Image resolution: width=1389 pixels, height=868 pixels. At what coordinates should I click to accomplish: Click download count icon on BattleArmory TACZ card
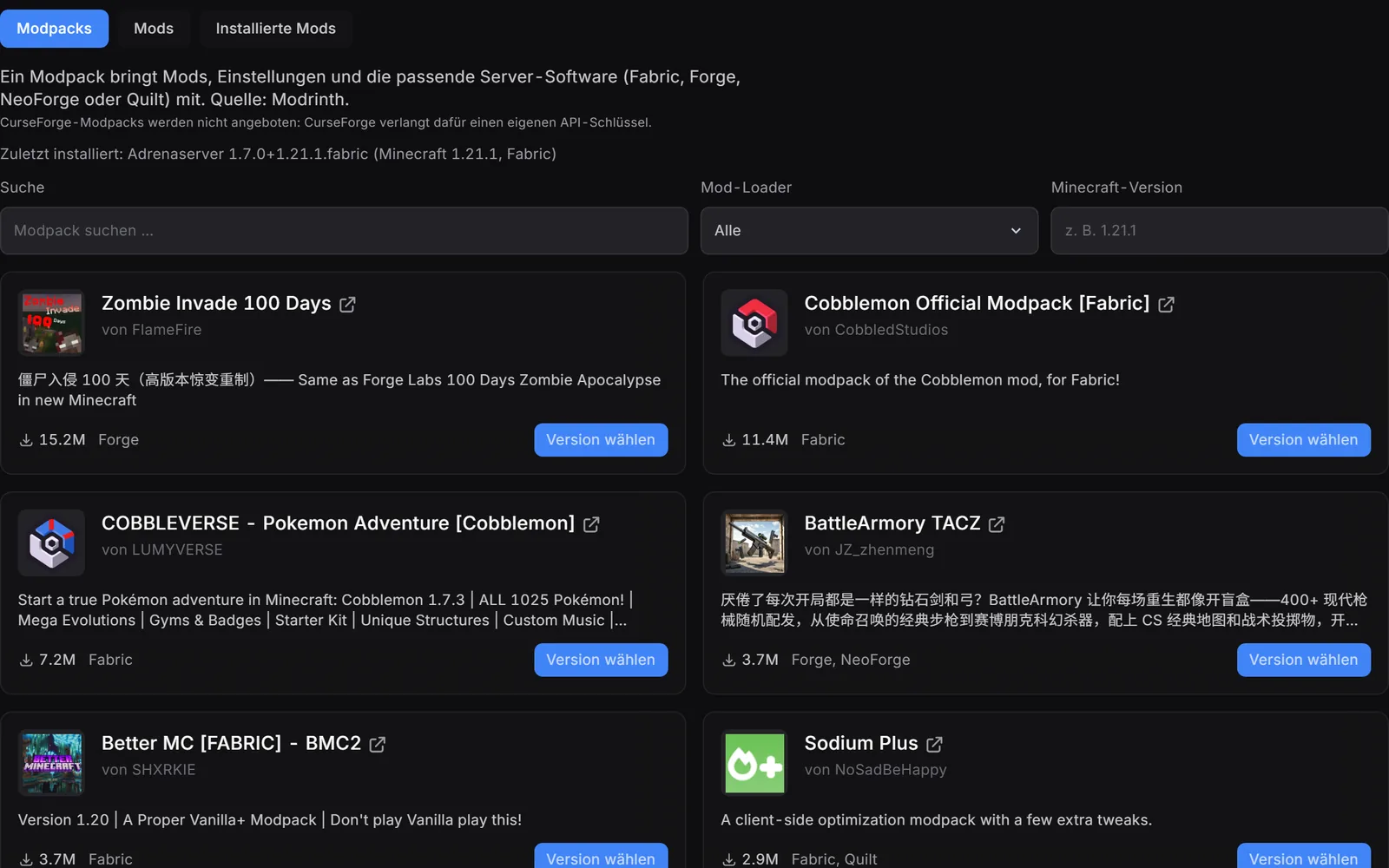(x=729, y=661)
